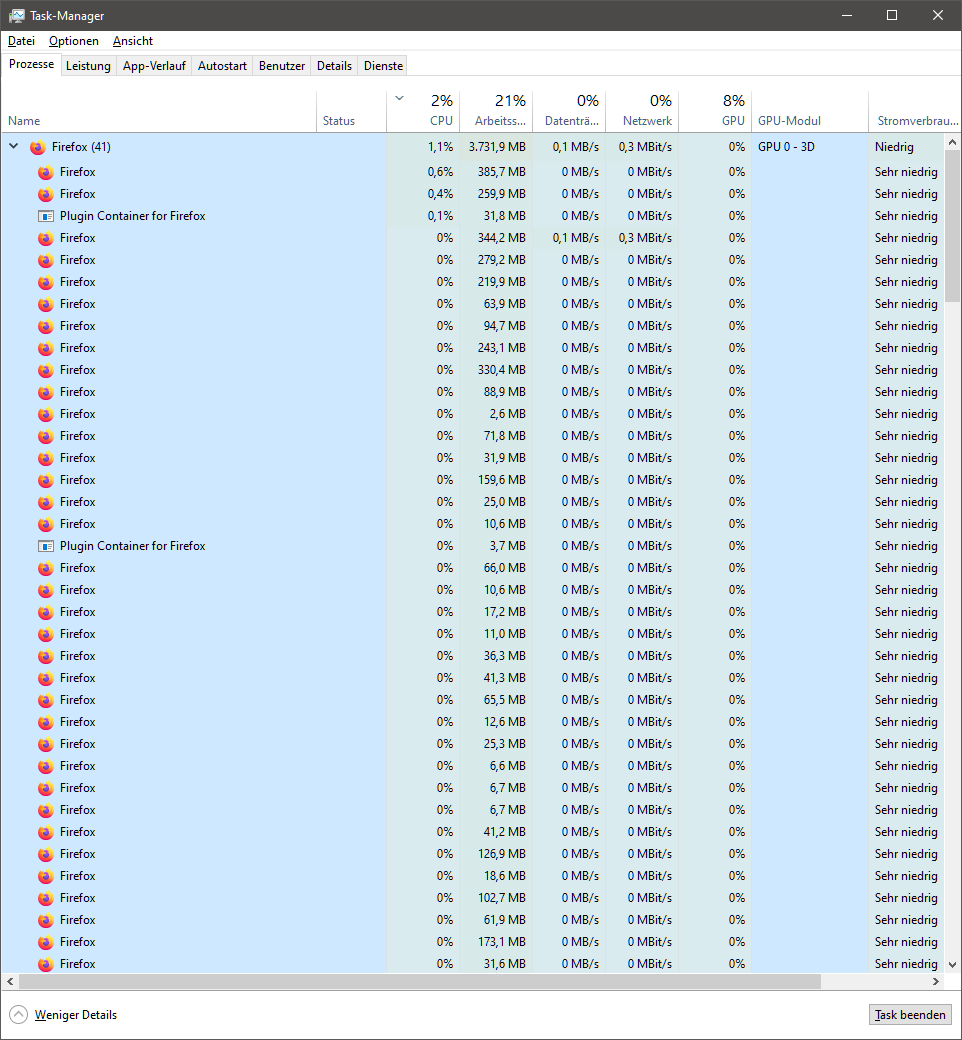Click vertical scrollbar down arrow
Image resolution: width=962 pixels, height=1040 pixels.
tap(953, 964)
